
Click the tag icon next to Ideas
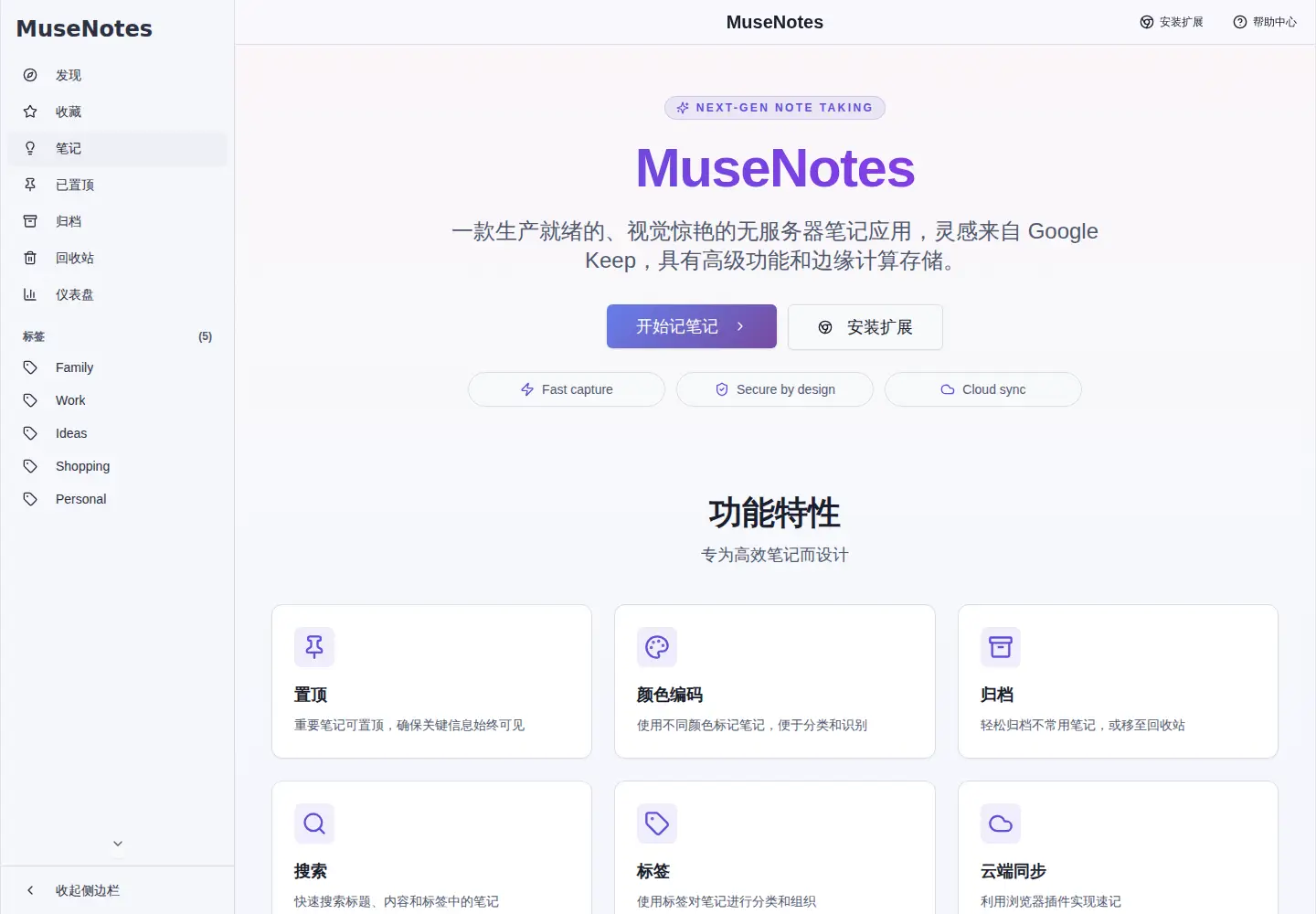pyautogui.click(x=30, y=433)
